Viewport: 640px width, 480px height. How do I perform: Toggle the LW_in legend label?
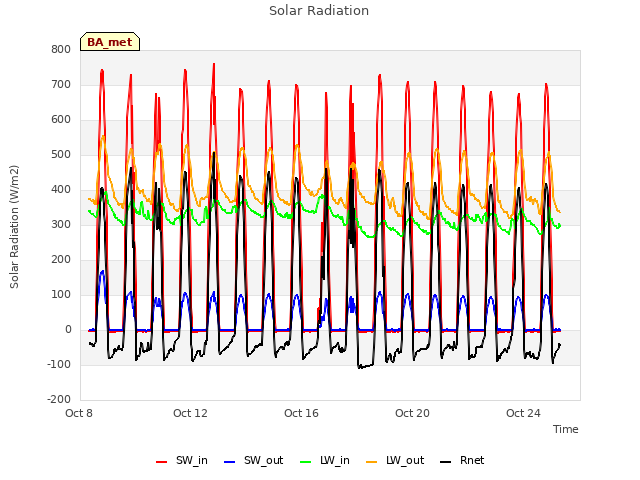click(335, 460)
